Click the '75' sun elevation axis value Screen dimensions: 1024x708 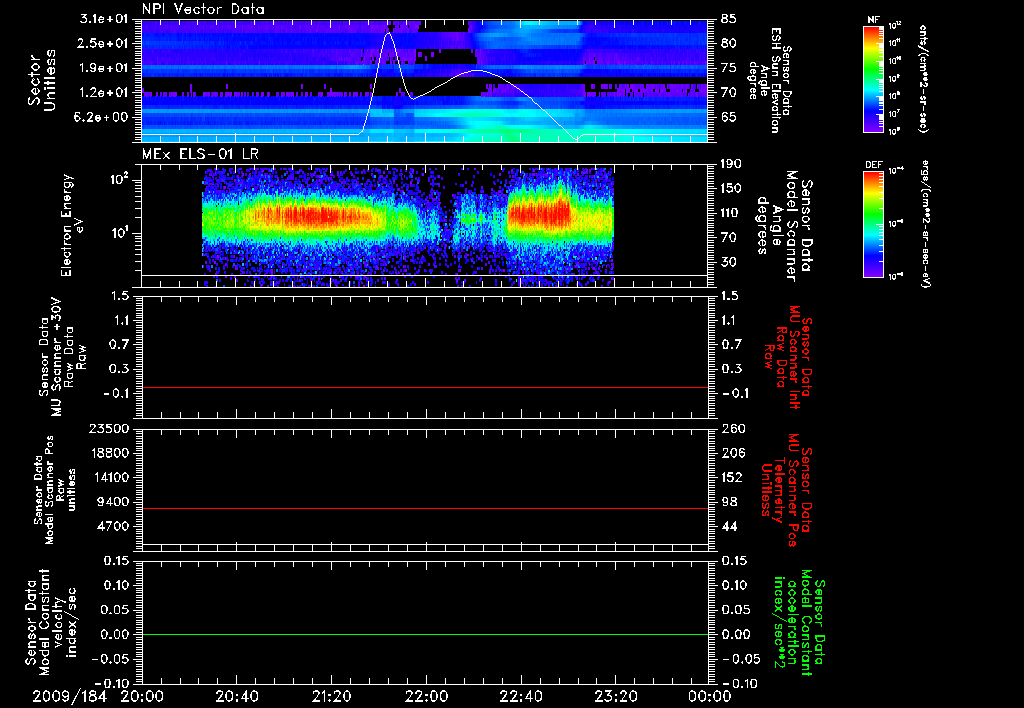click(x=729, y=68)
